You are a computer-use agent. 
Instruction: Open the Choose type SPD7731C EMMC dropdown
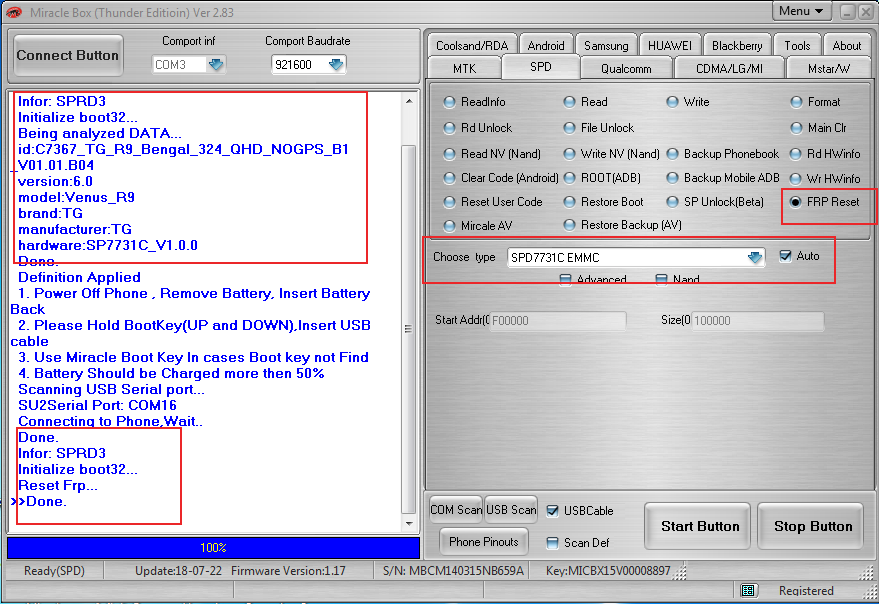click(x=755, y=257)
